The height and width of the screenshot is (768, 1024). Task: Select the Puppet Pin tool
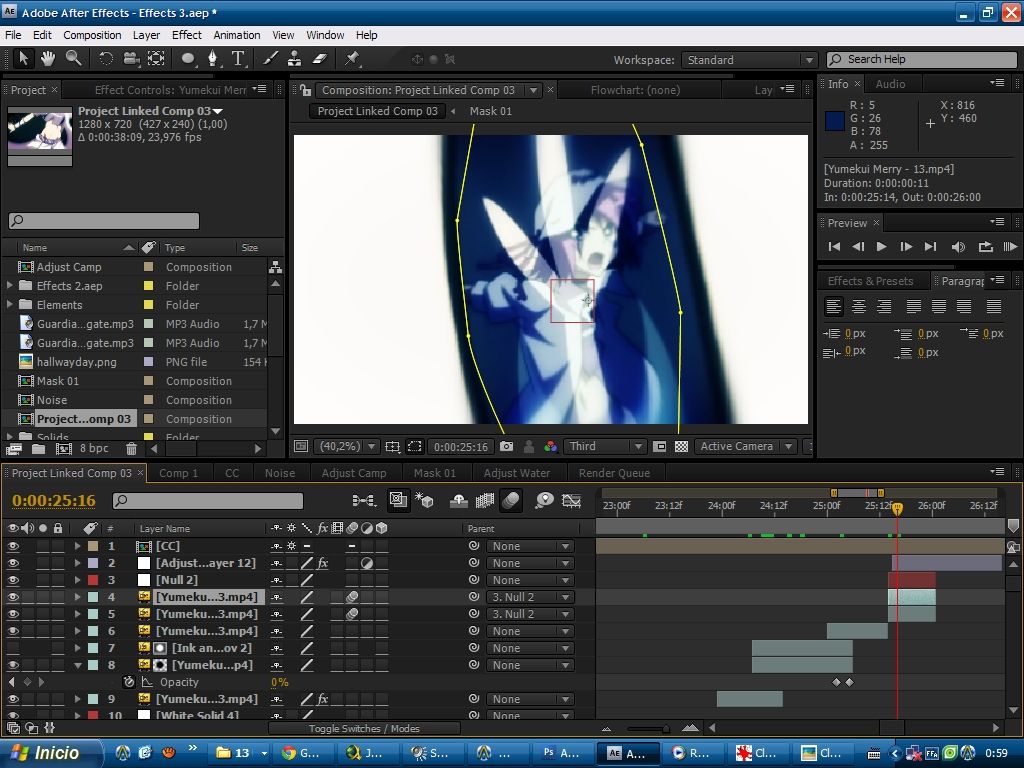[x=353, y=59]
